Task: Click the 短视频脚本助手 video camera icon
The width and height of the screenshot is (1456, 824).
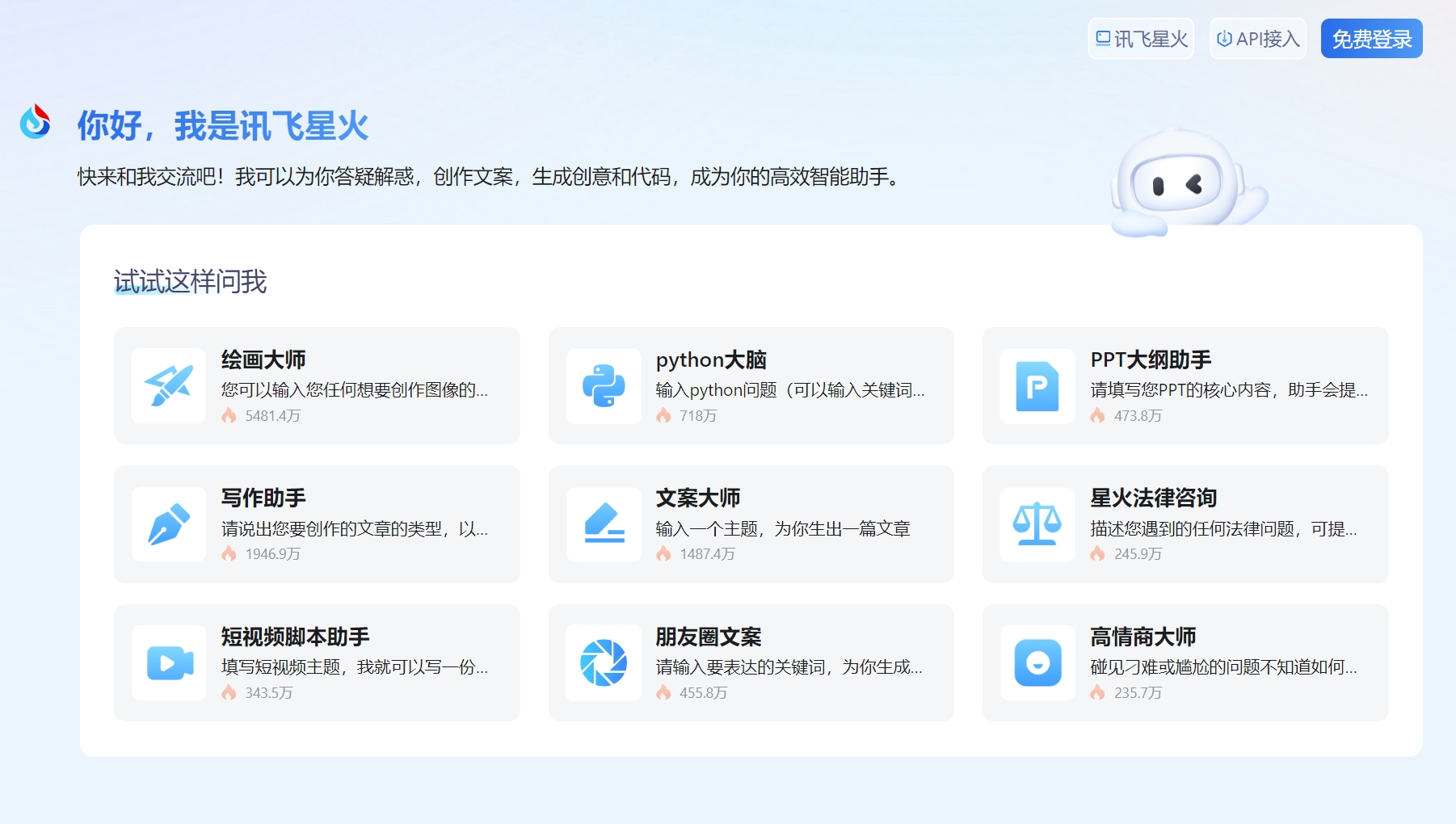Action: coord(169,662)
